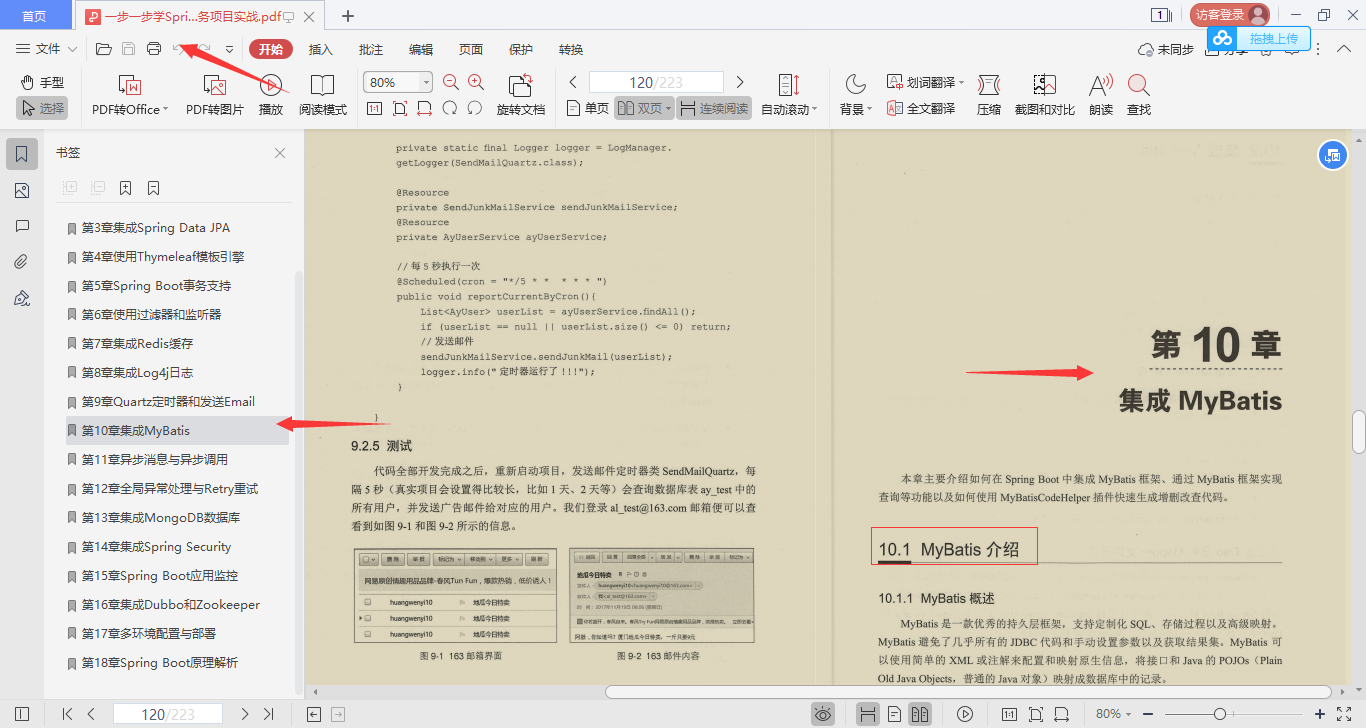Toggle 连续阅读 continuous reading
The image size is (1366, 728).
tap(714, 109)
